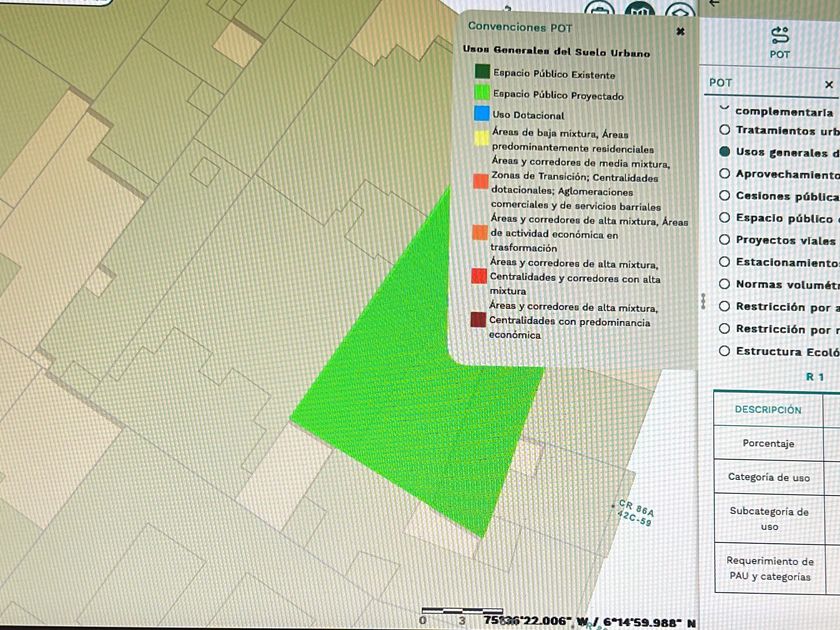The height and width of the screenshot is (630, 840).
Task: Select the Cesiones públicas radio option
Action: (724, 196)
